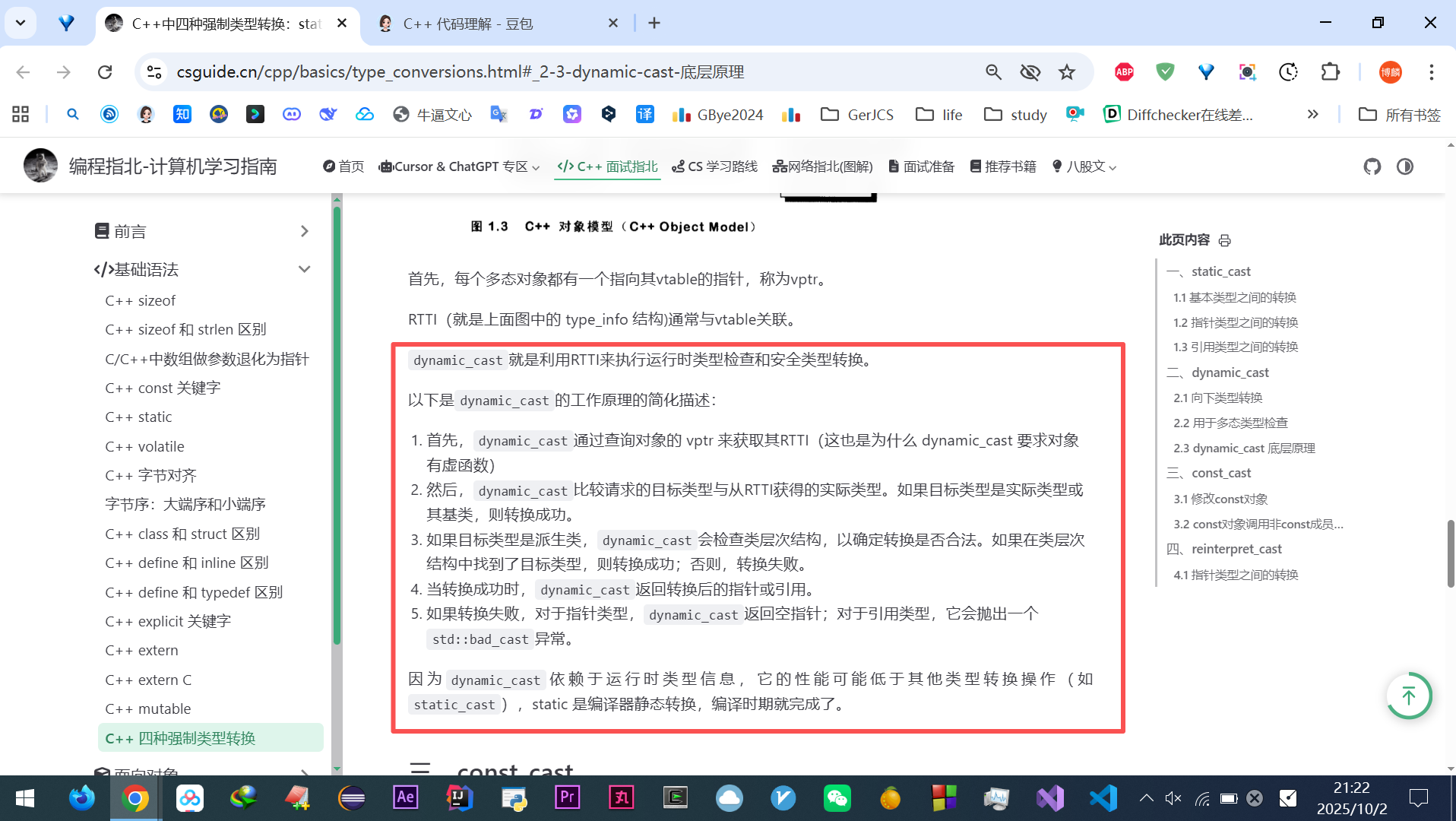This screenshot has height=821, width=1456.
Task: Jump to 1.1 基本类型之间的转换 outline link
Action: (x=1235, y=297)
